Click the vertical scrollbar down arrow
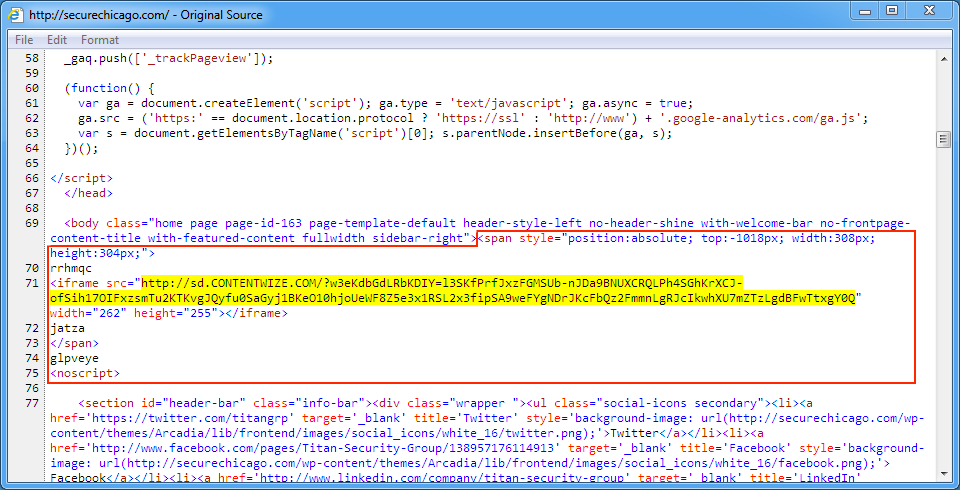Image resolution: width=960 pixels, height=490 pixels. (943, 473)
